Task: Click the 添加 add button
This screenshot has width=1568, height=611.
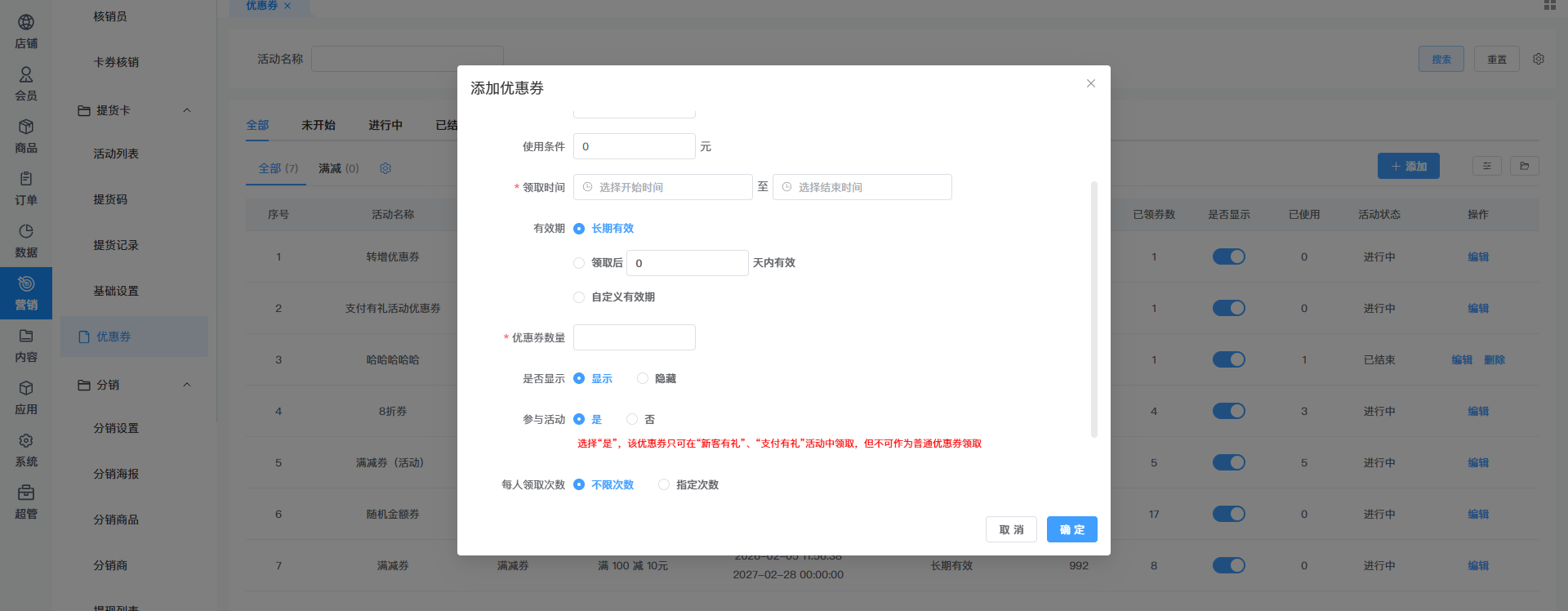Action: 1409,166
